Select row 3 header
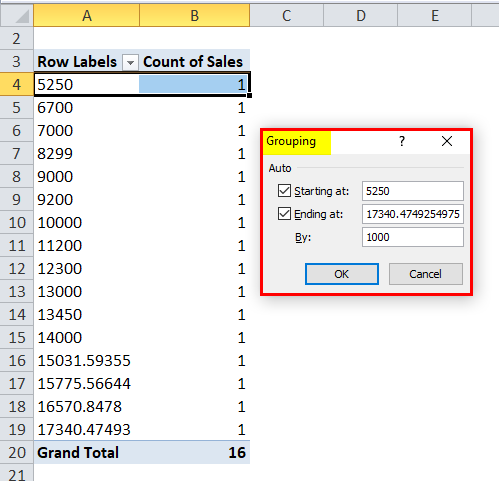 tap(17, 62)
